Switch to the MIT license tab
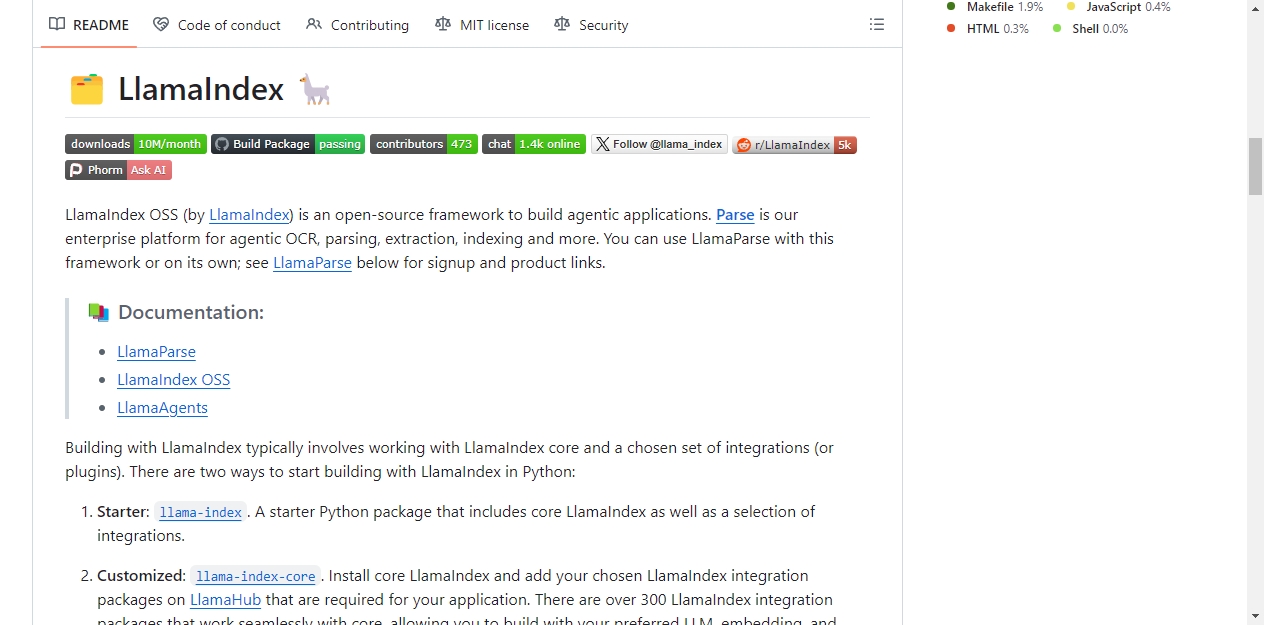Viewport: 1264px width, 625px height. 482,25
